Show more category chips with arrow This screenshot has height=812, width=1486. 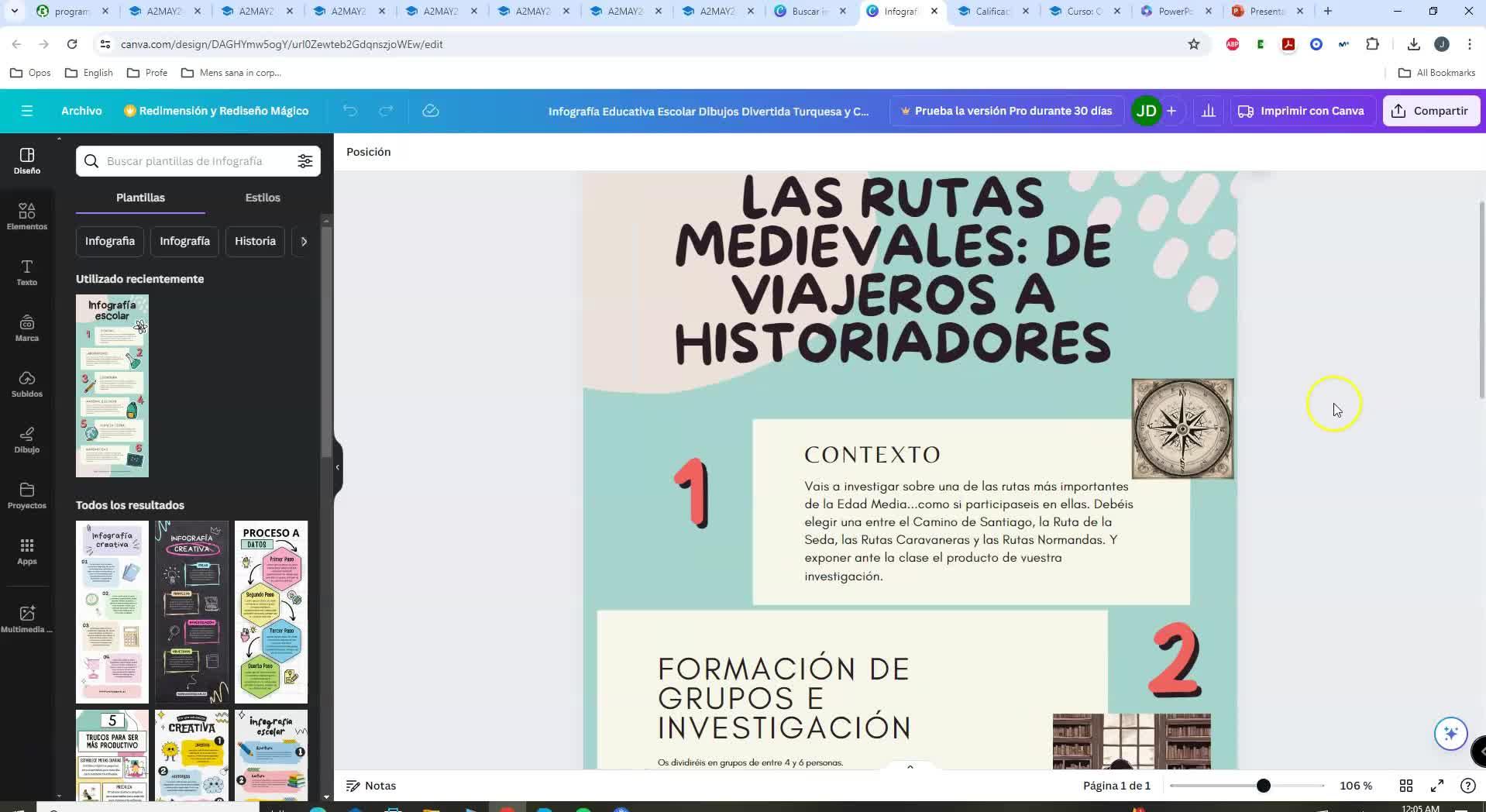tap(304, 241)
